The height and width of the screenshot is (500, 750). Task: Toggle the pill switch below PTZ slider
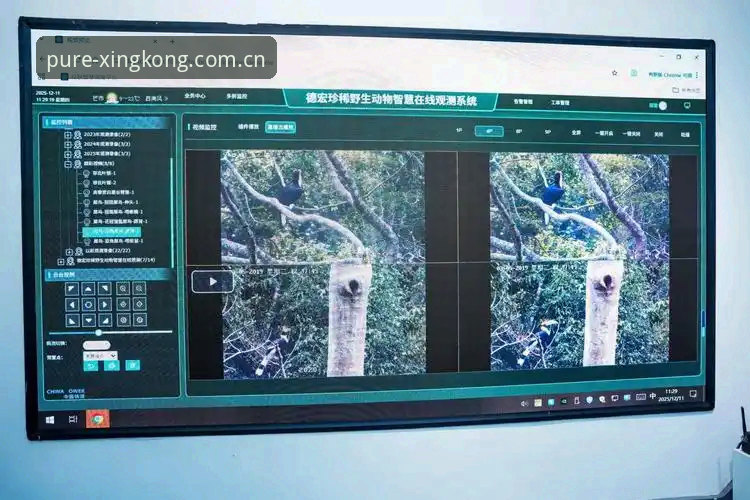click(96, 345)
